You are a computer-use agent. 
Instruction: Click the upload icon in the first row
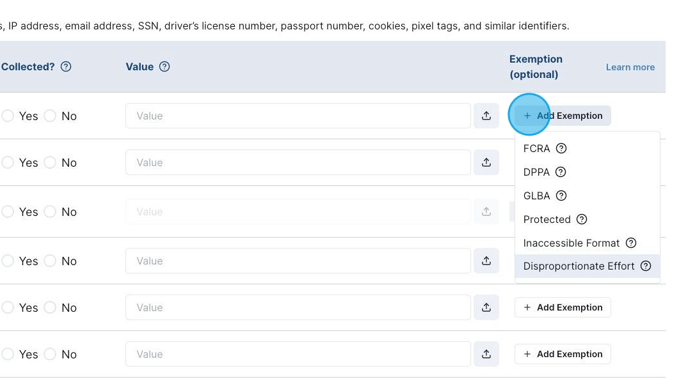(486, 116)
